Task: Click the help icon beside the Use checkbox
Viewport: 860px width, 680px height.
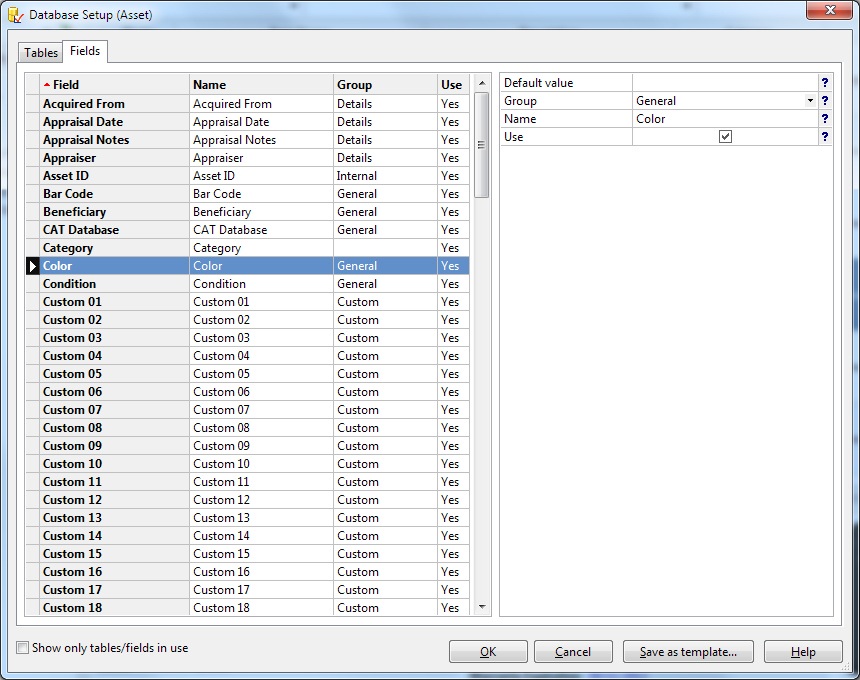Action: click(x=824, y=137)
